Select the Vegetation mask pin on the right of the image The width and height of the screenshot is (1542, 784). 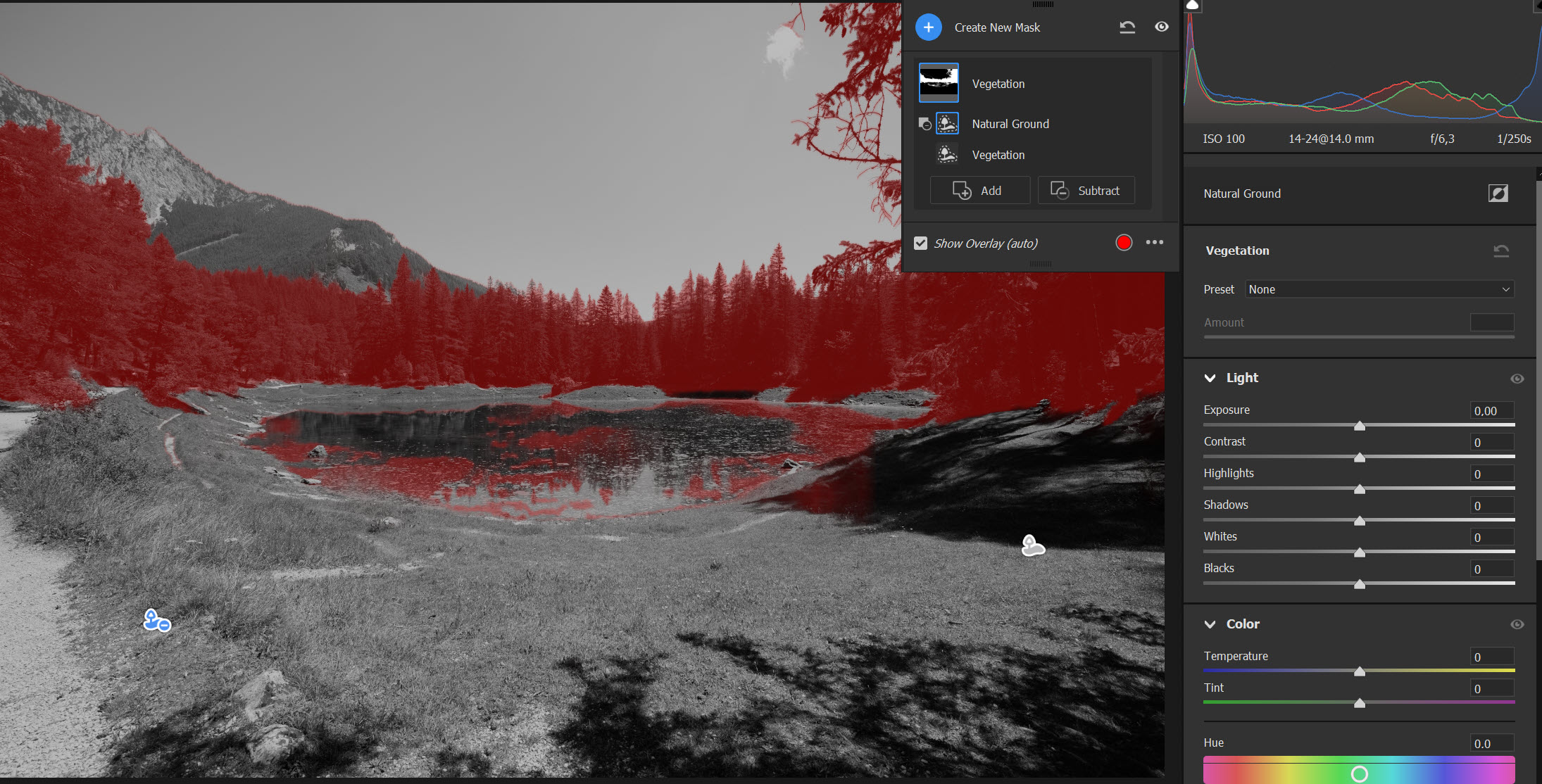click(1032, 545)
